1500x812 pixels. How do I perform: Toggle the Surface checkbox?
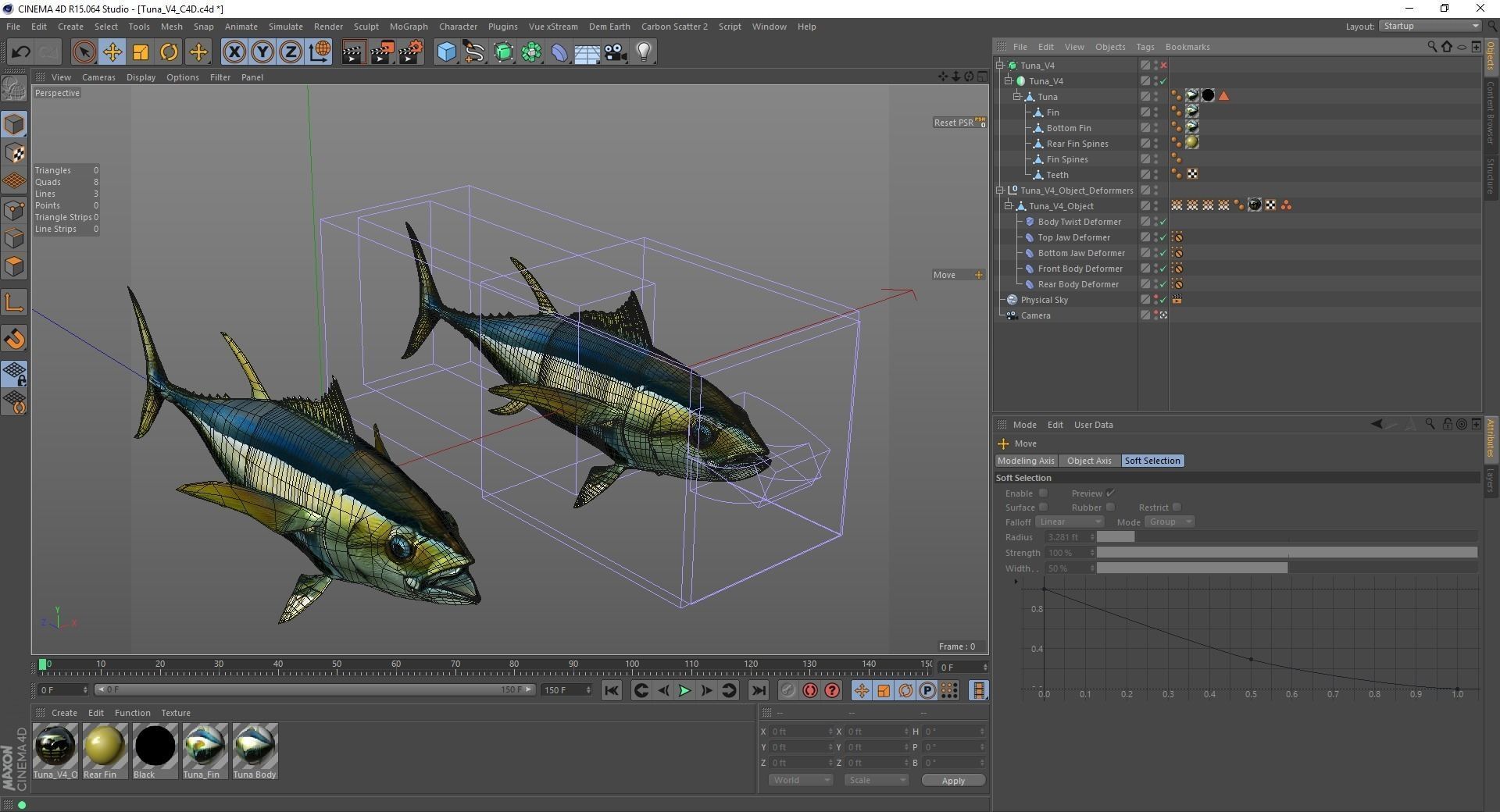[x=1043, y=507]
